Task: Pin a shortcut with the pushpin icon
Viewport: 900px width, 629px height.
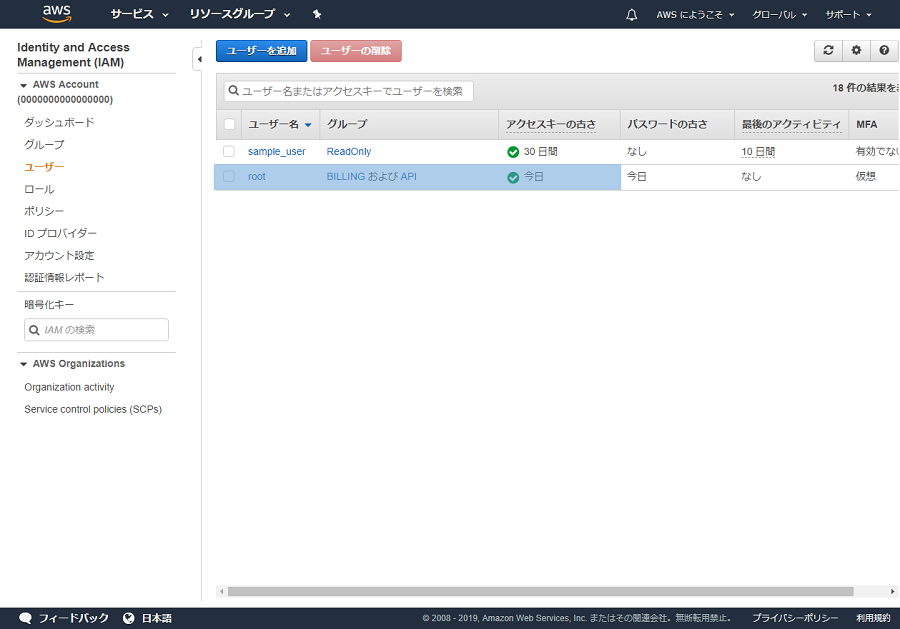Action: (317, 14)
